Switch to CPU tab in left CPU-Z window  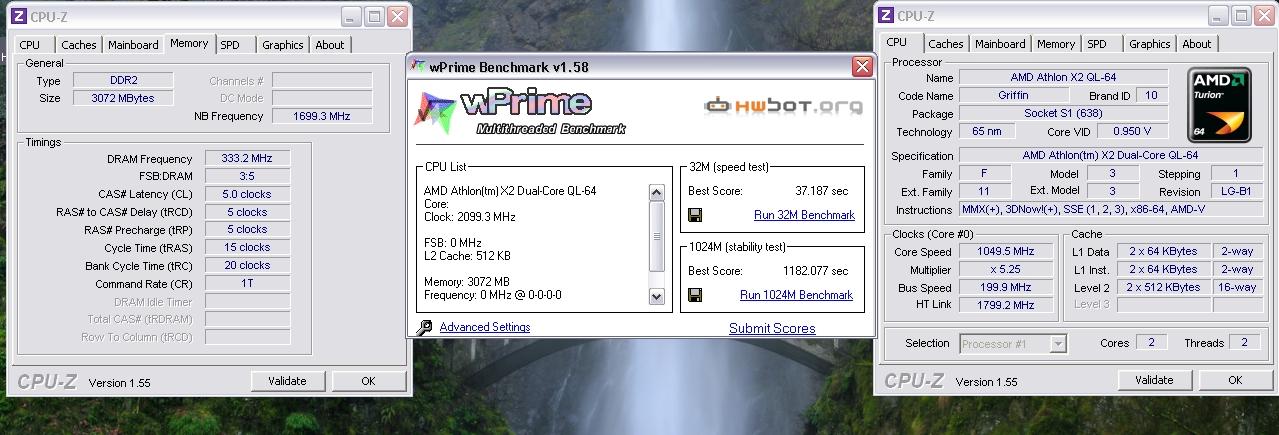coord(30,45)
